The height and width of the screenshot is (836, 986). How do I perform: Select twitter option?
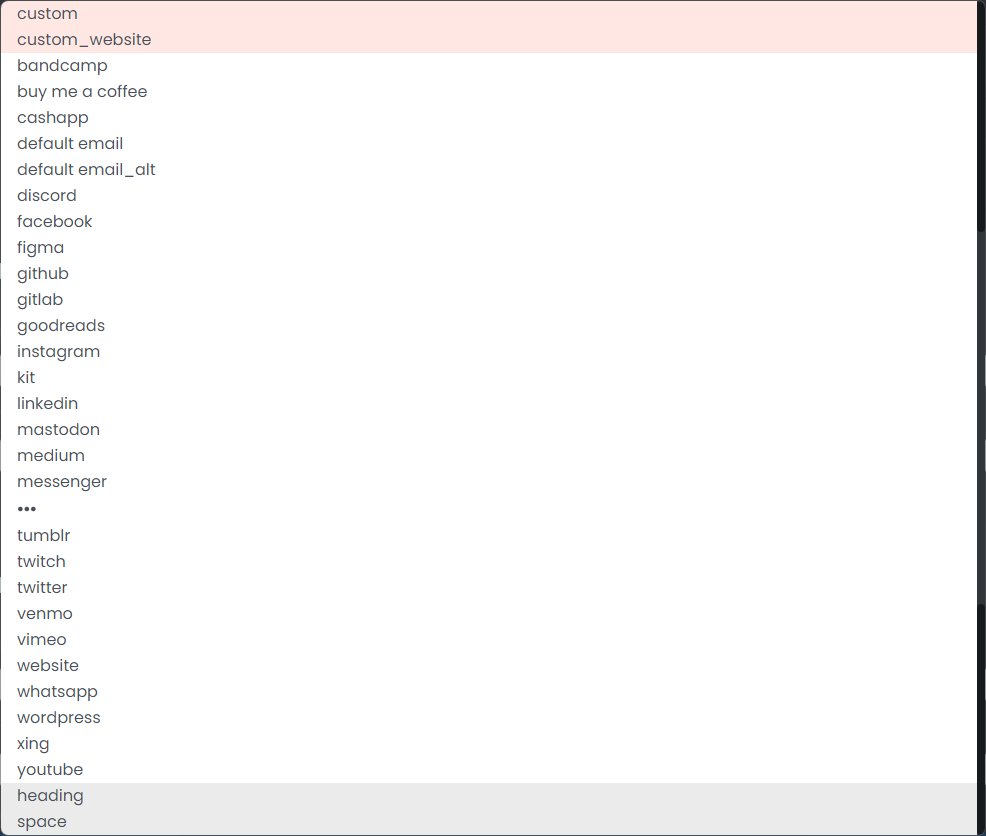tap(489, 588)
